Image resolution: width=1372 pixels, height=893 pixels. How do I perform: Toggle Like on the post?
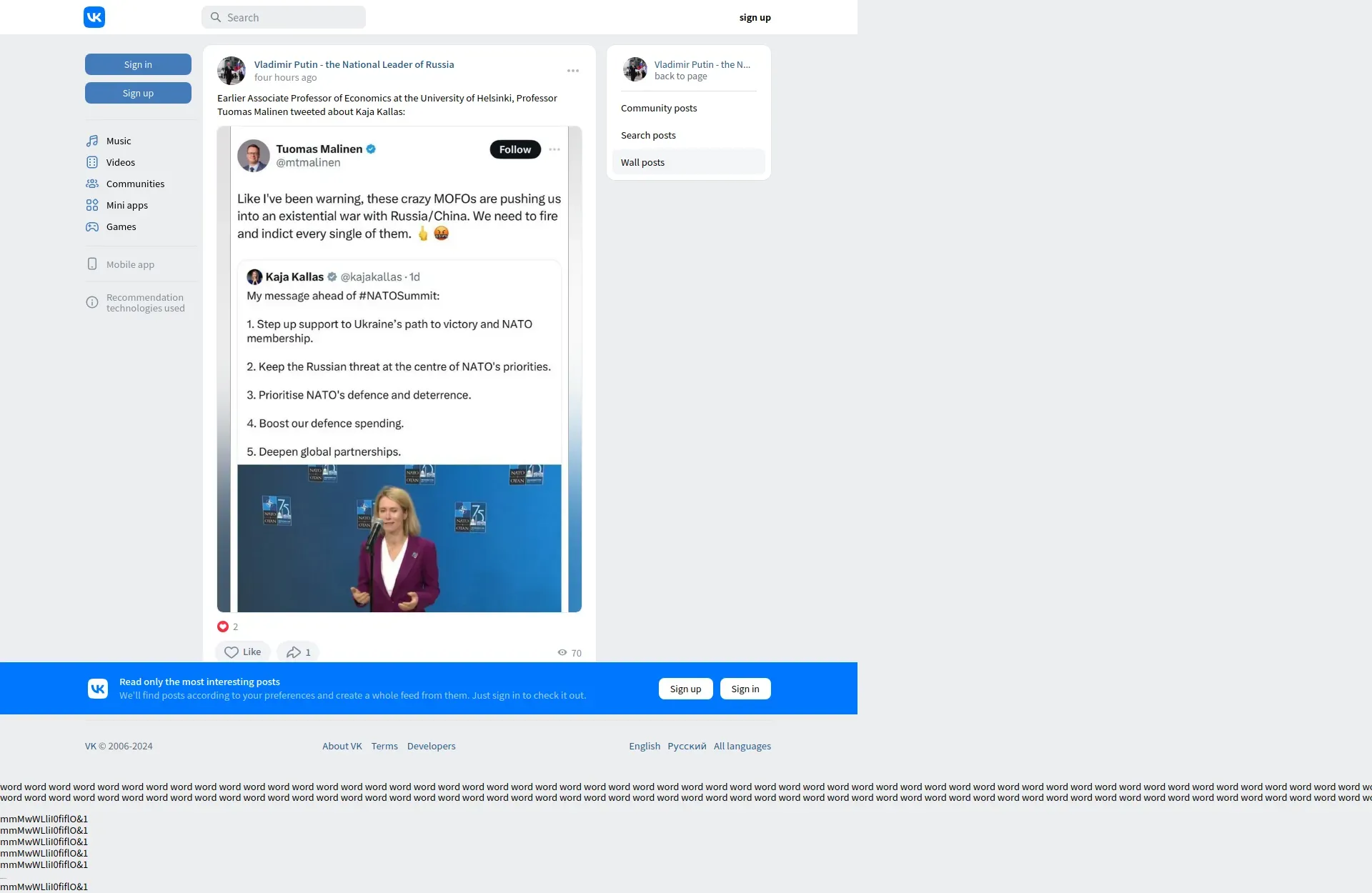point(242,652)
